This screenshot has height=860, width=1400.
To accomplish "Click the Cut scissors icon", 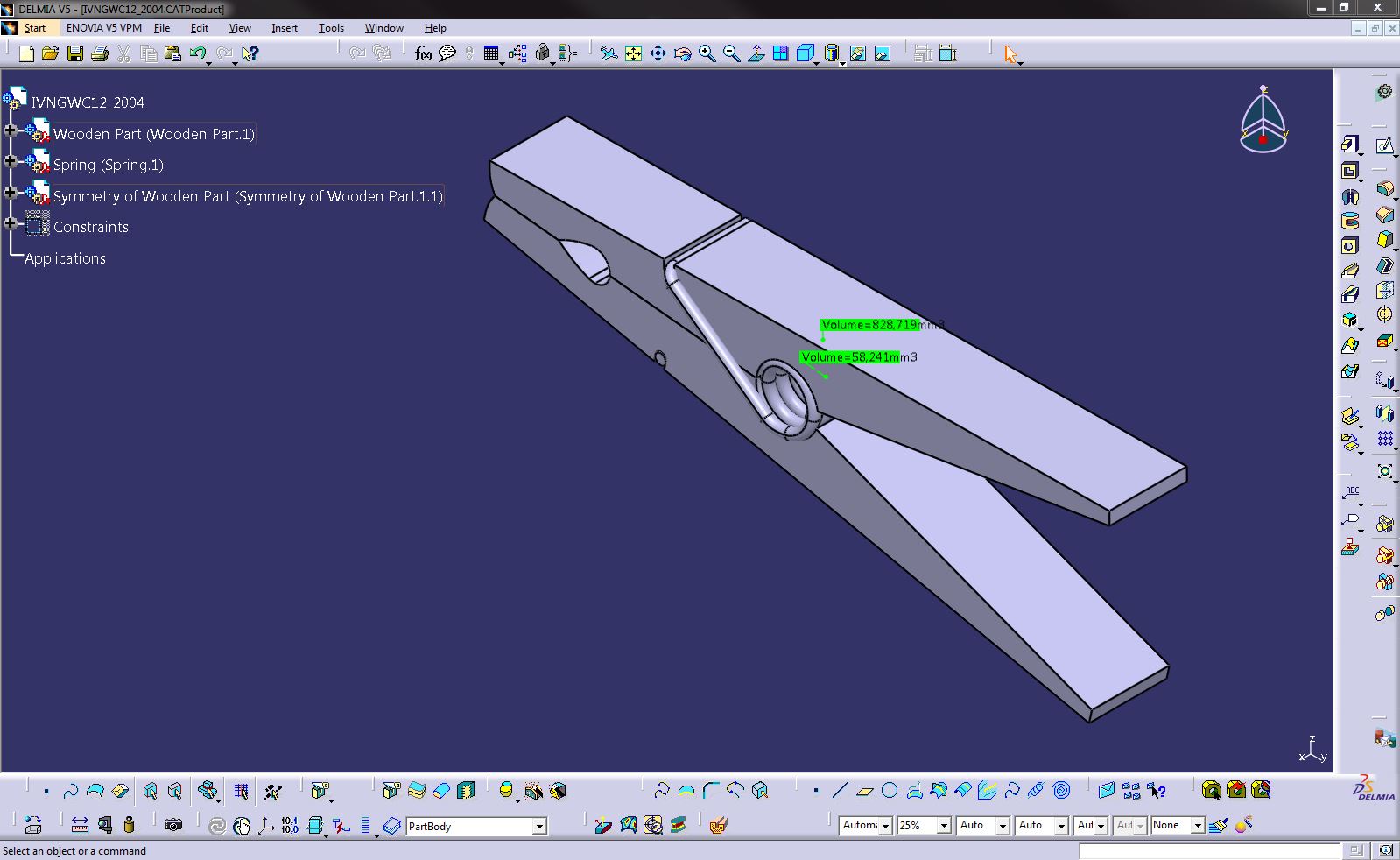I will pos(124,53).
